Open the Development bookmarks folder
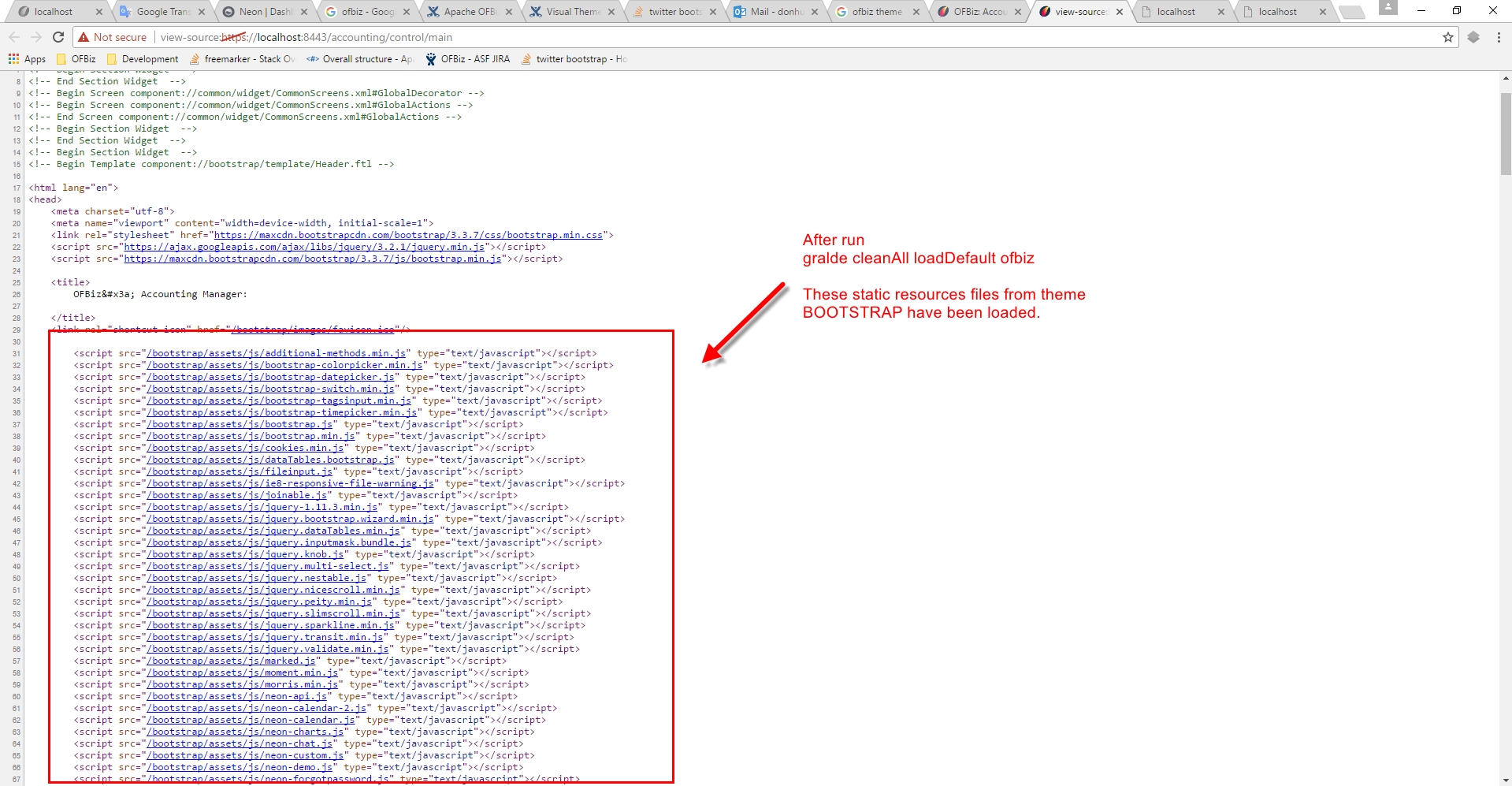 click(143, 59)
